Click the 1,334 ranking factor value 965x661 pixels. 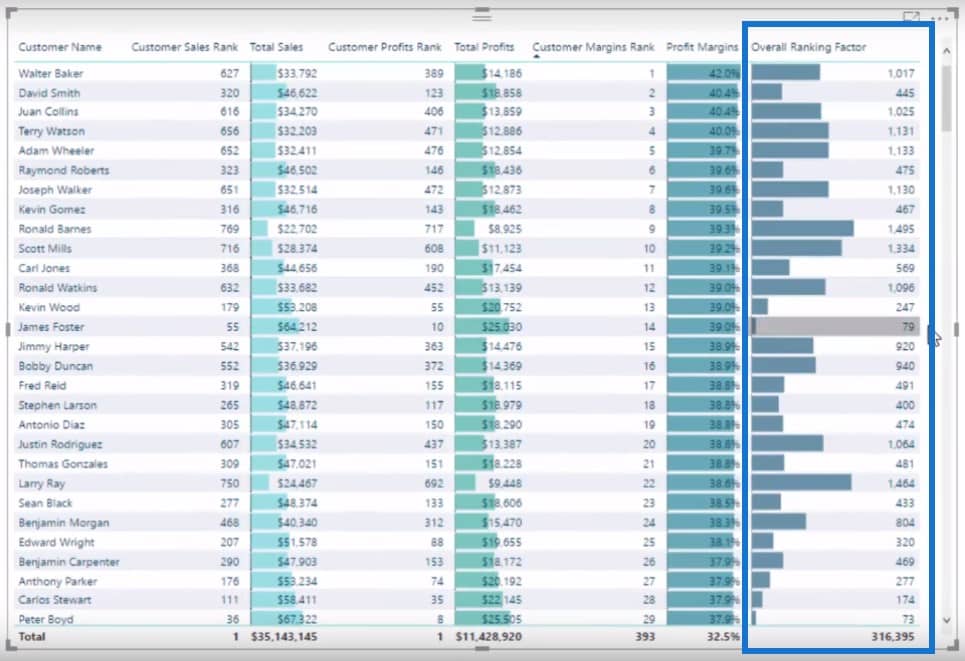tap(901, 249)
